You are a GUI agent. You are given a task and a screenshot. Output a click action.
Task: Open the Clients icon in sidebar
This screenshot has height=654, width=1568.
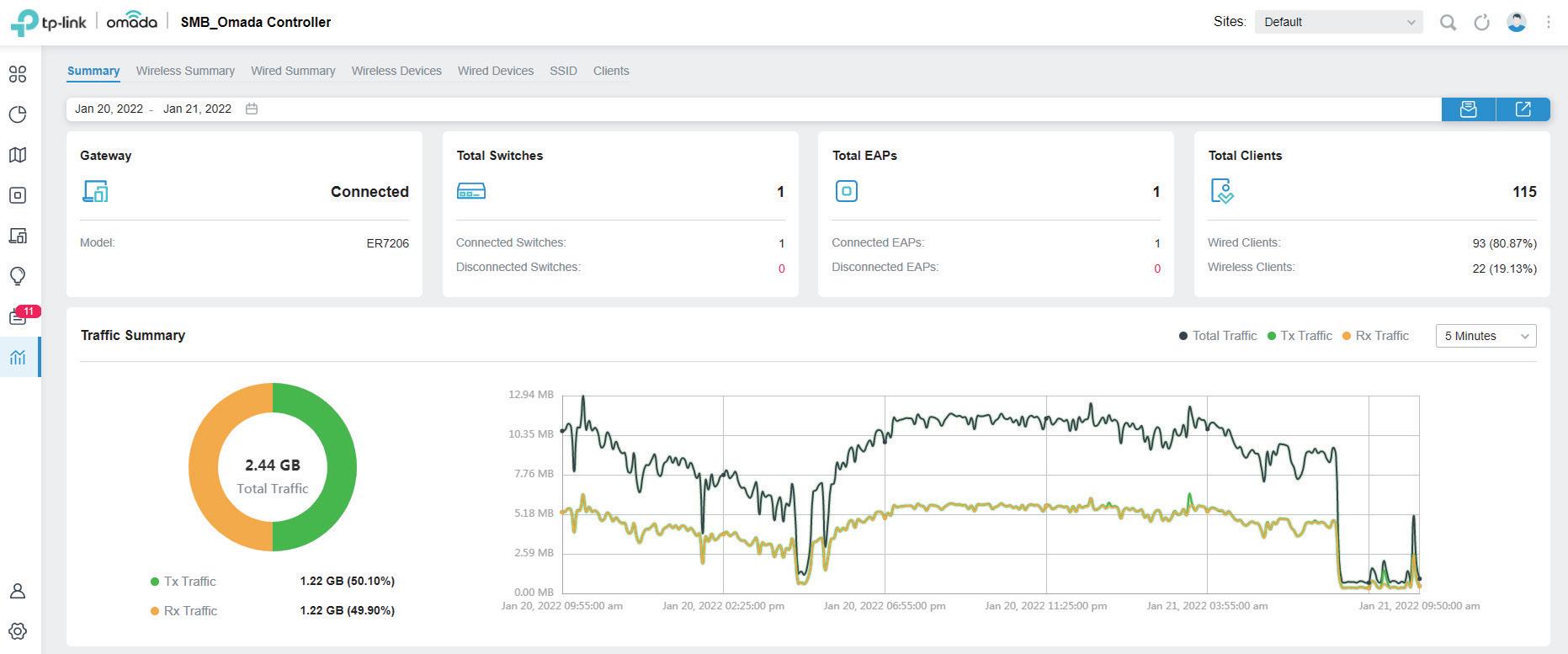click(x=18, y=236)
